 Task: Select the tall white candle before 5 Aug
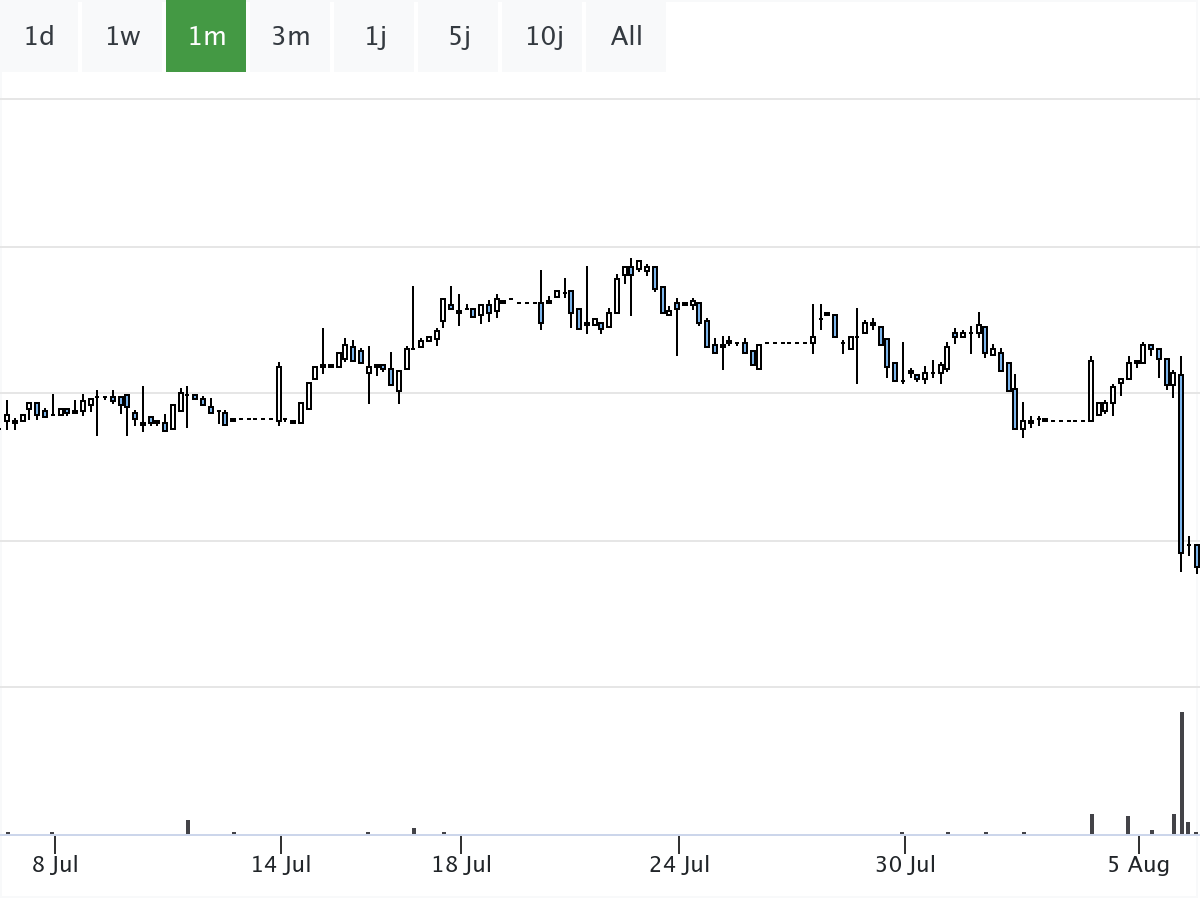click(x=1091, y=390)
